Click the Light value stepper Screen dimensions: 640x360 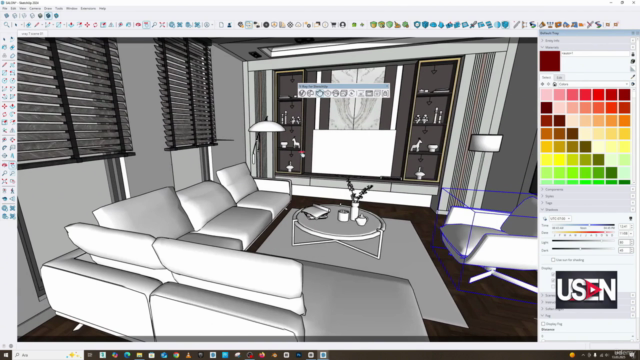click(631, 242)
